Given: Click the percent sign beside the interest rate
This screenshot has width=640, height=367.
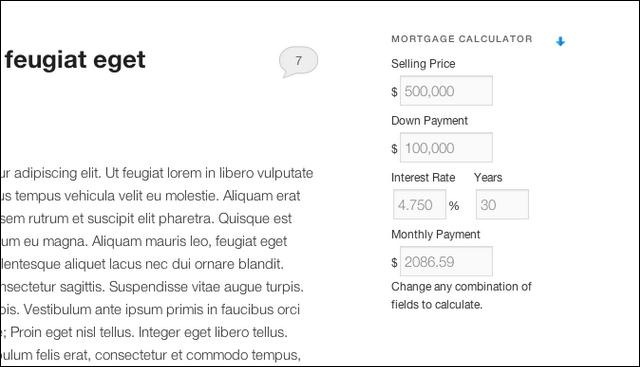Looking at the screenshot, I should (x=454, y=205).
